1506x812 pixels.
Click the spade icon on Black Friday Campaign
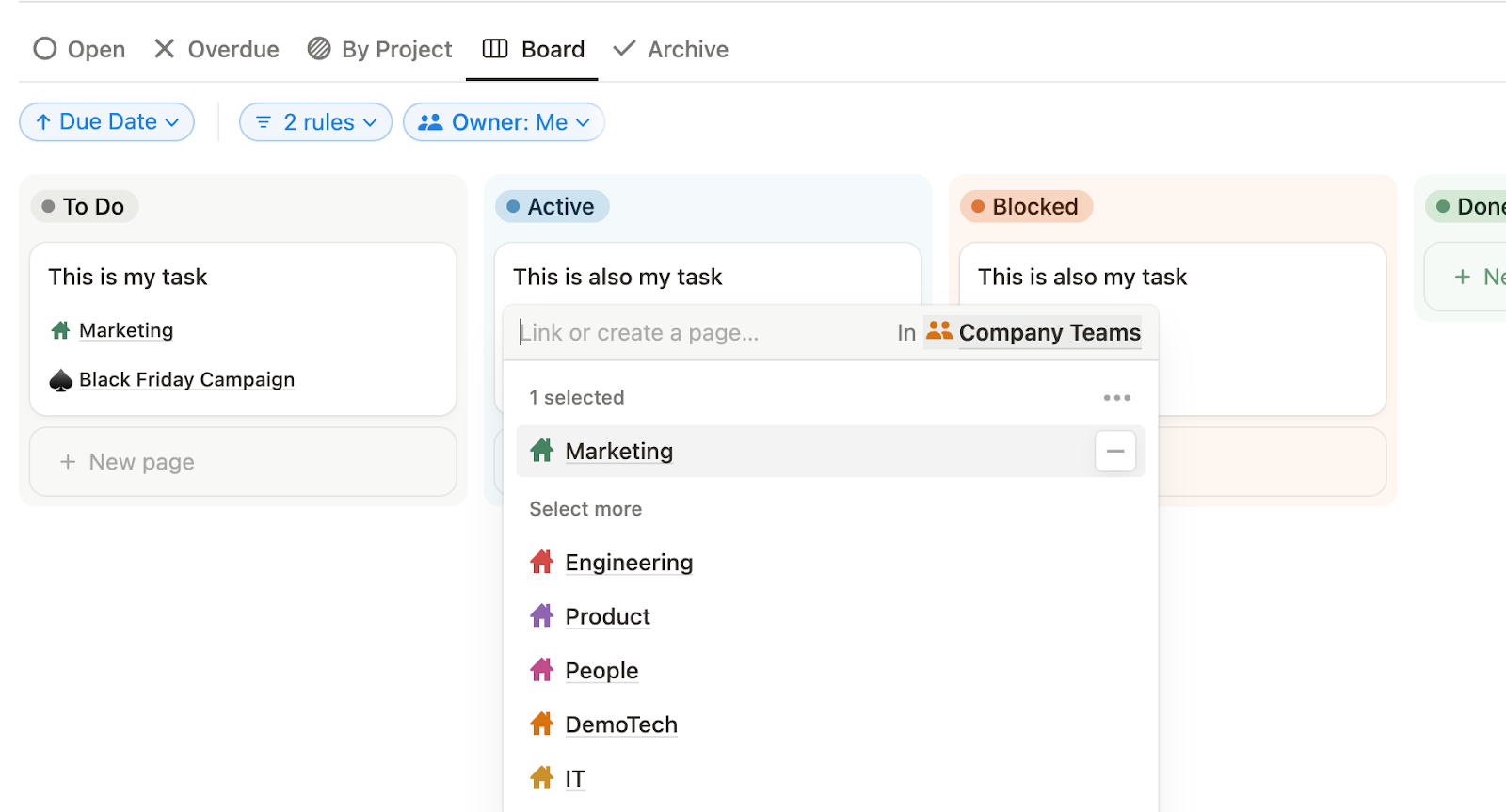pos(61,380)
